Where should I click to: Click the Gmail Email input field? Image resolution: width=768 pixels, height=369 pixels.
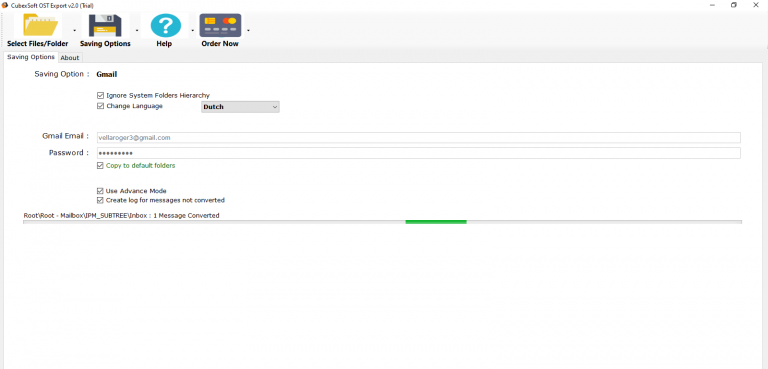tap(418, 138)
